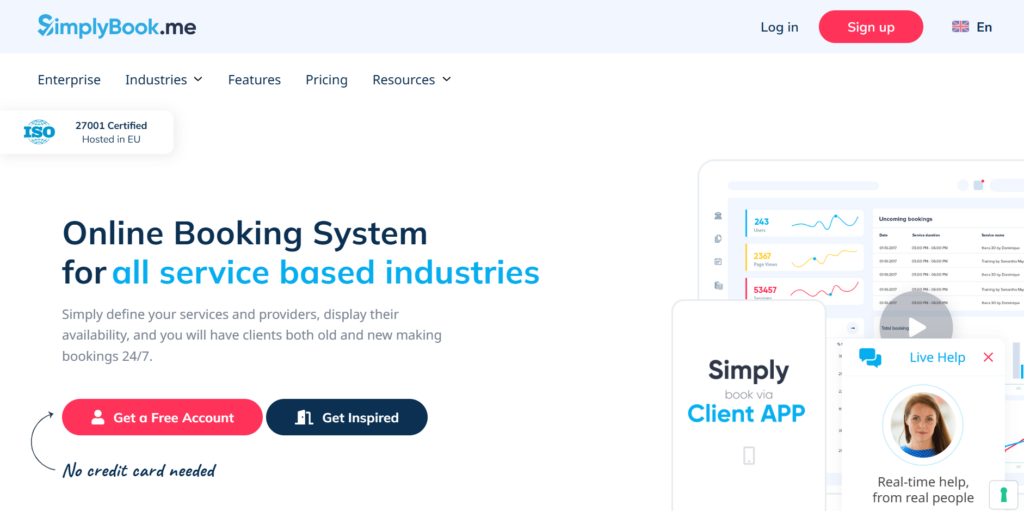This screenshot has width=1024, height=511.
Task: Open the Enterprise menu item
Action: pos(69,80)
